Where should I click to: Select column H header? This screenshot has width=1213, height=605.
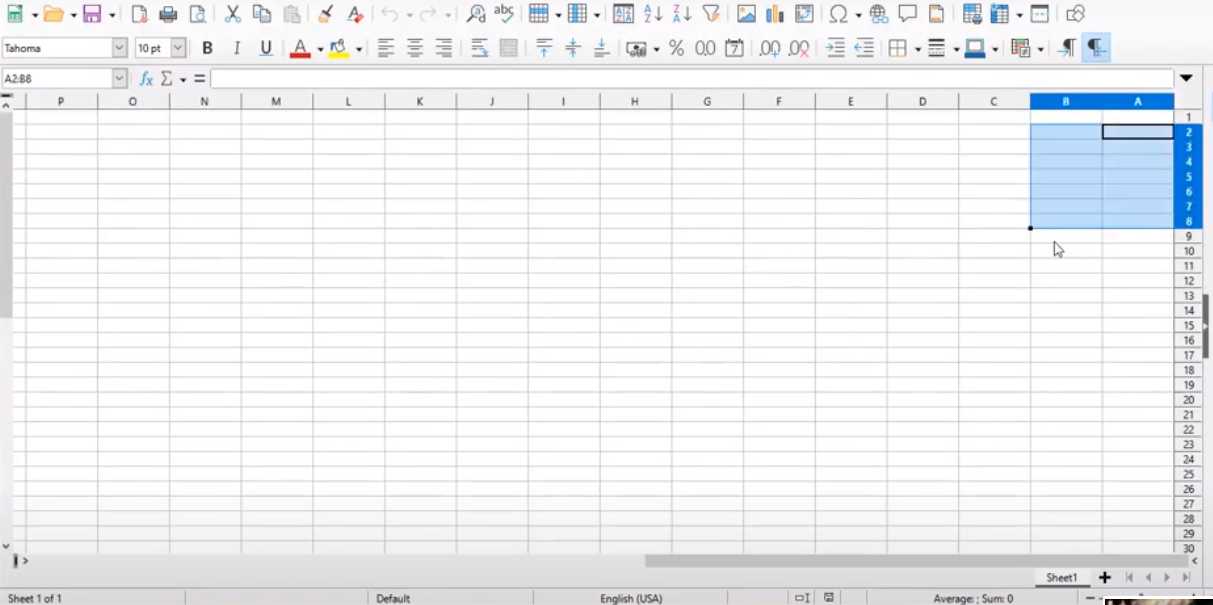click(x=635, y=101)
